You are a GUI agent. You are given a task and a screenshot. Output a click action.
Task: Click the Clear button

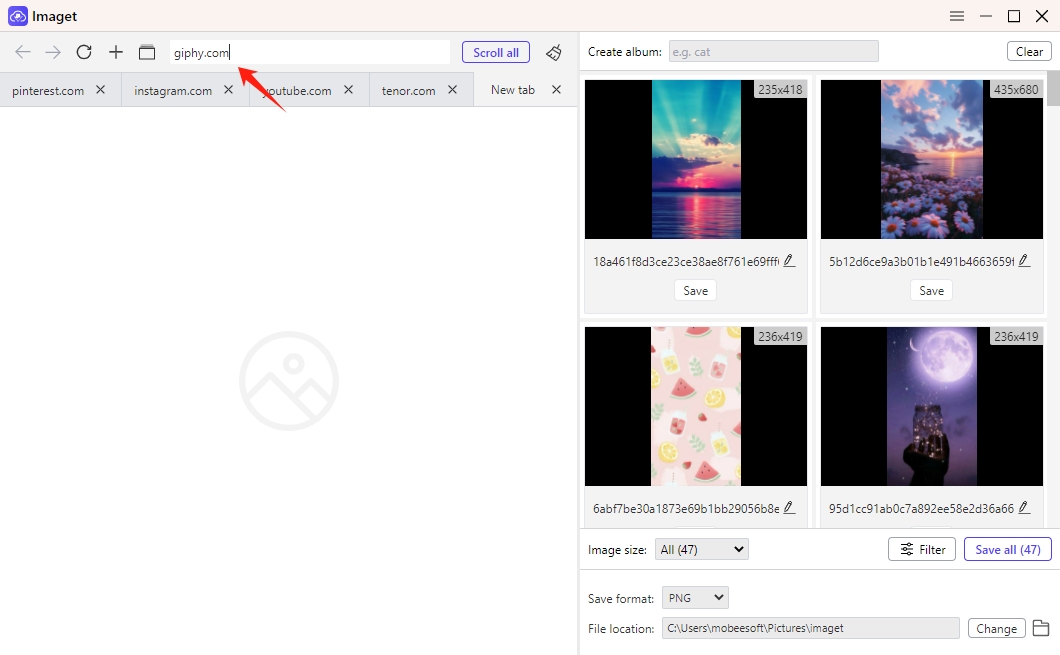tap(1029, 51)
